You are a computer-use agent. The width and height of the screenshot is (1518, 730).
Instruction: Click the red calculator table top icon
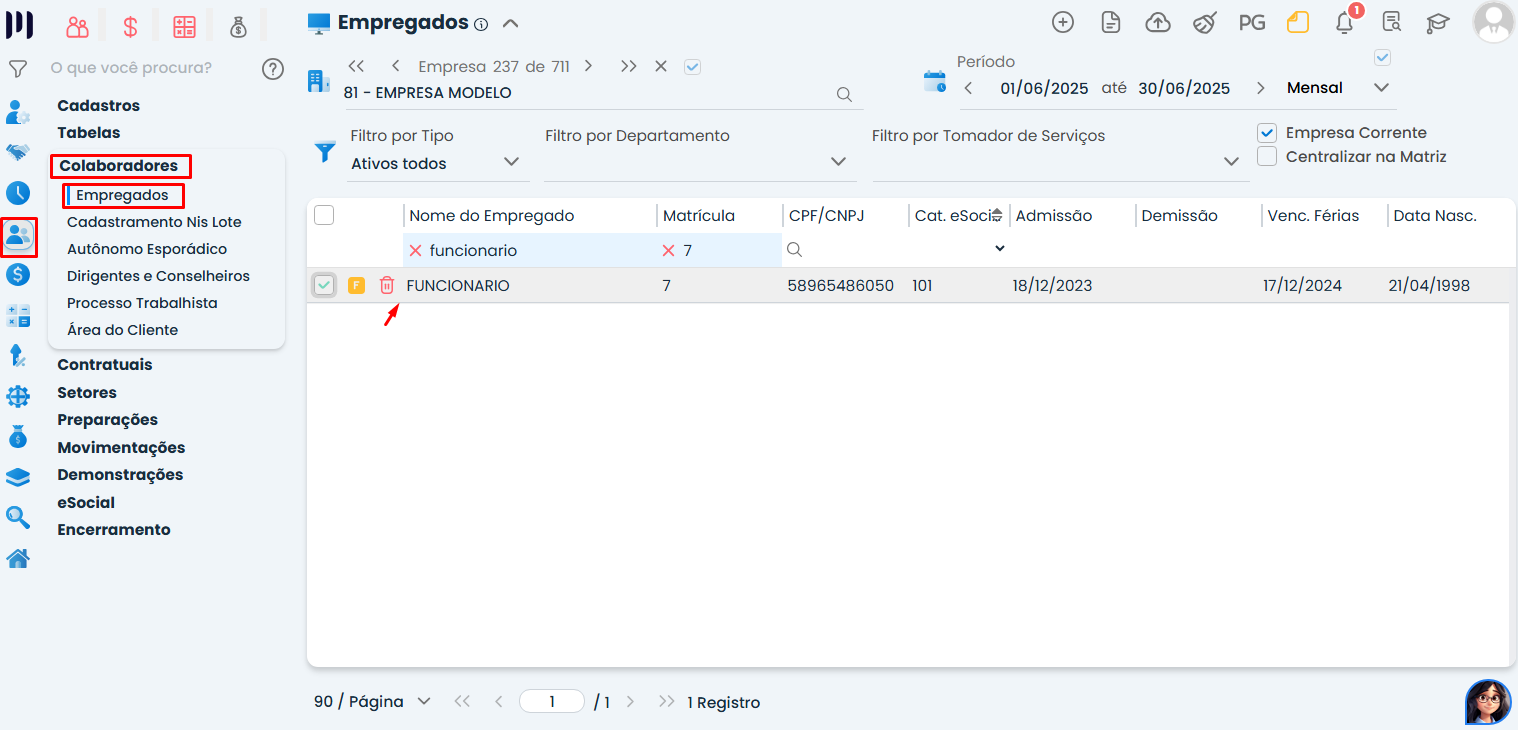click(x=184, y=27)
